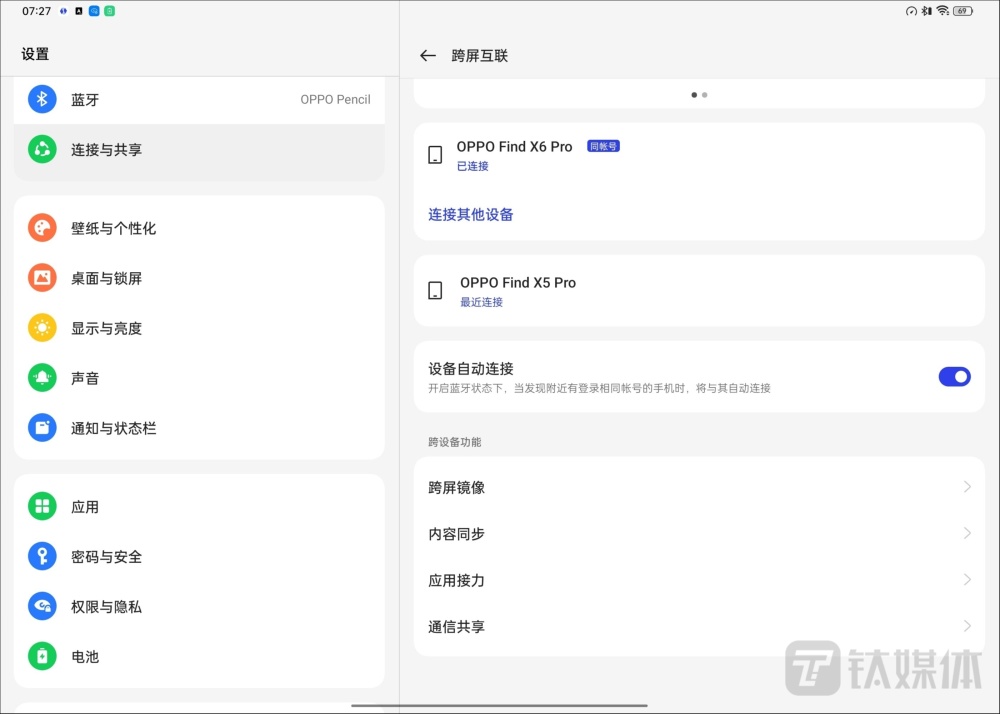This screenshot has width=1000, height=714.
Task: Tap the blue 通知与状态栏 icon
Action: coord(42,428)
